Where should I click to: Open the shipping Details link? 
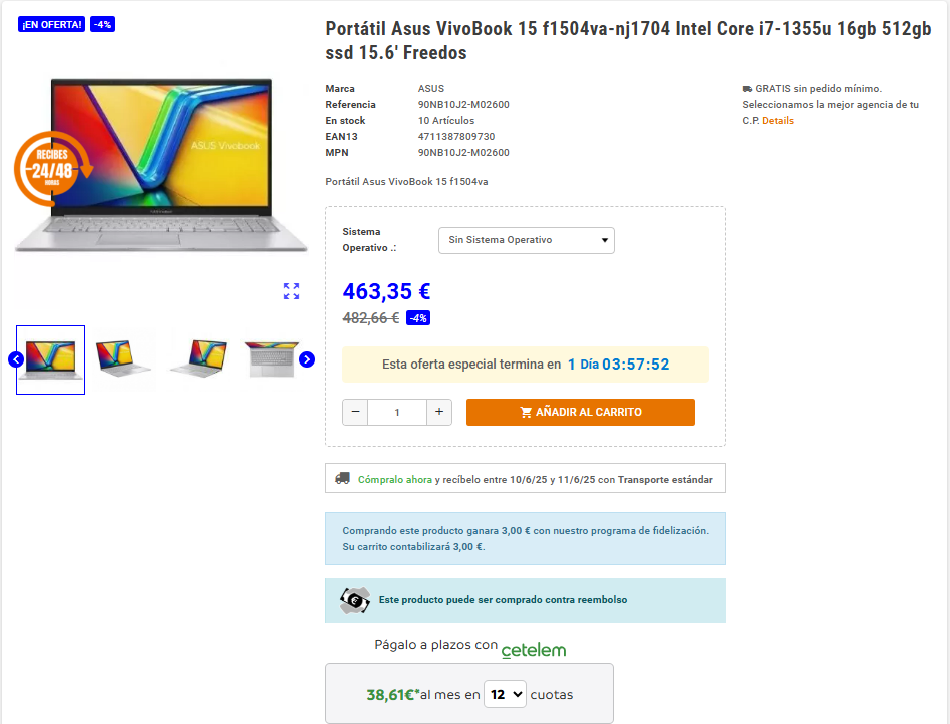point(777,121)
